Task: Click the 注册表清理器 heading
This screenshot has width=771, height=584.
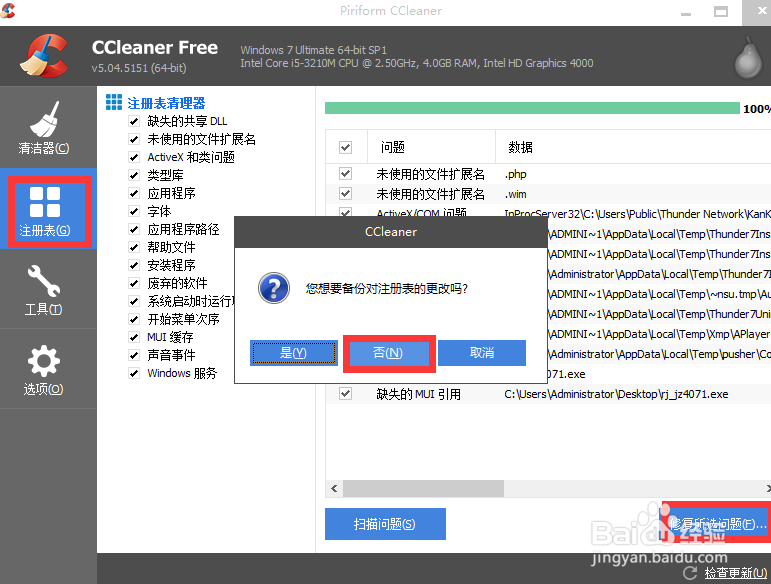Action: tap(166, 103)
